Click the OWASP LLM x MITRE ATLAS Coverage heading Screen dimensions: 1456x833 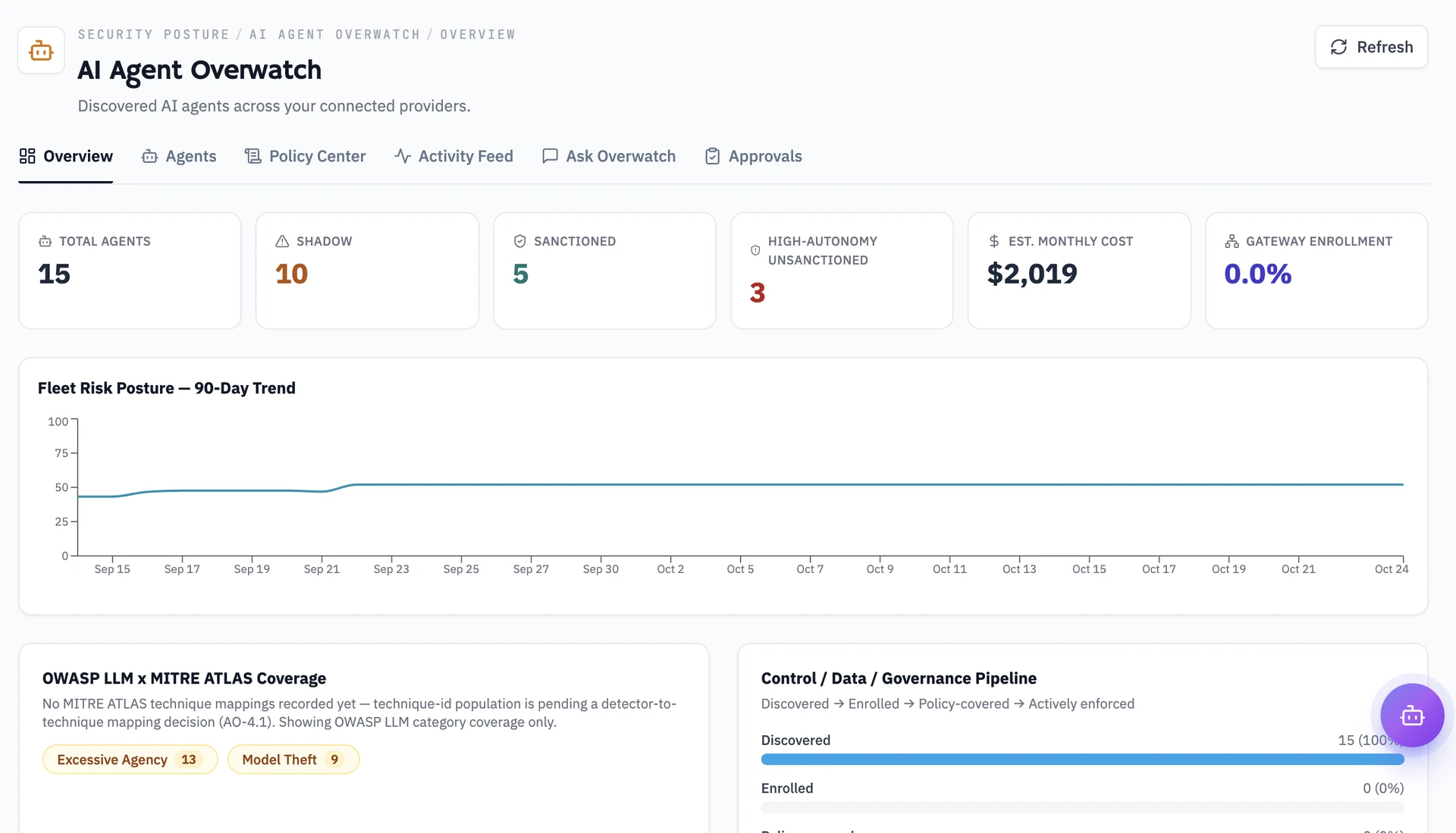click(184, 678)
